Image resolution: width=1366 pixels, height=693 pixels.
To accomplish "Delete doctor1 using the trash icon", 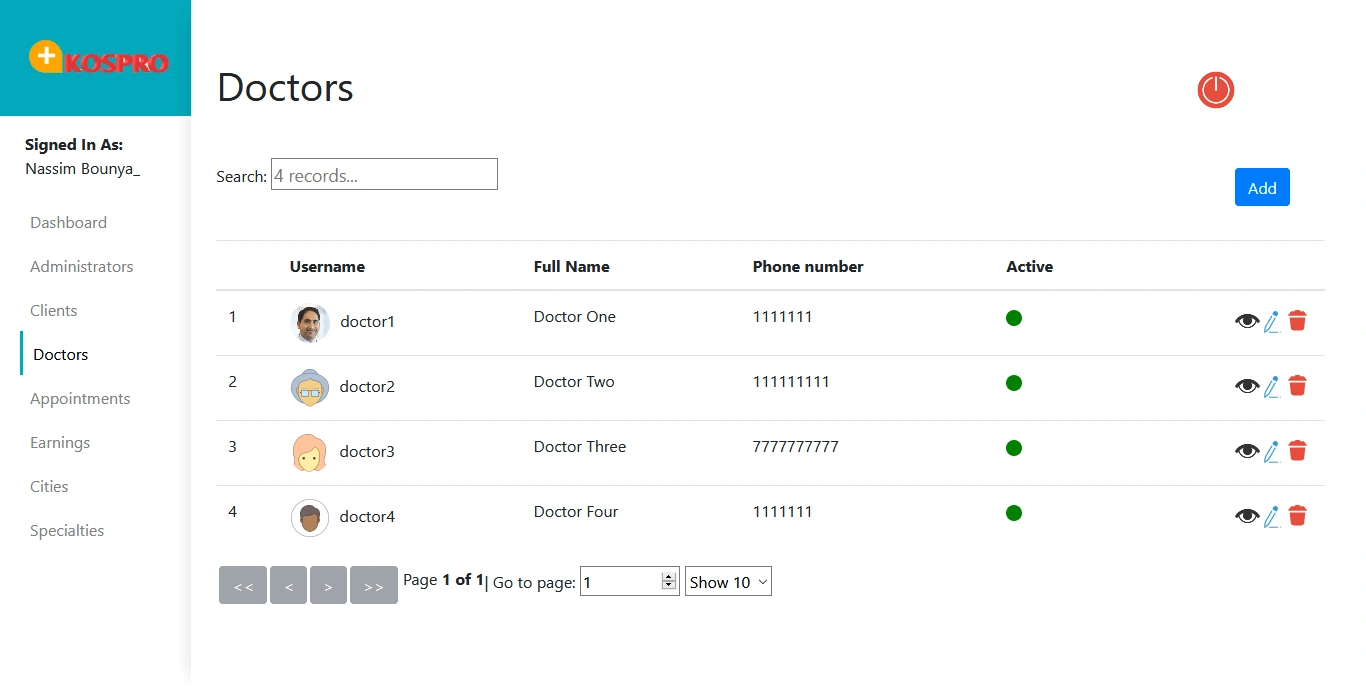I will point(1298,321).
